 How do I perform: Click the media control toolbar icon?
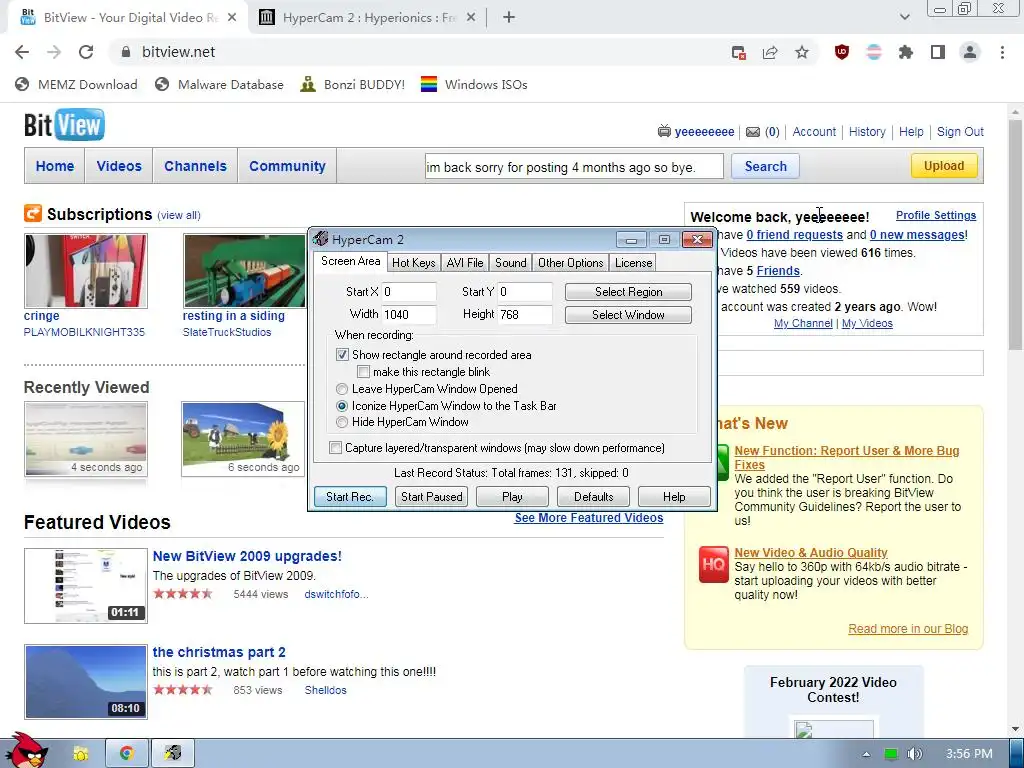(739, 52)
